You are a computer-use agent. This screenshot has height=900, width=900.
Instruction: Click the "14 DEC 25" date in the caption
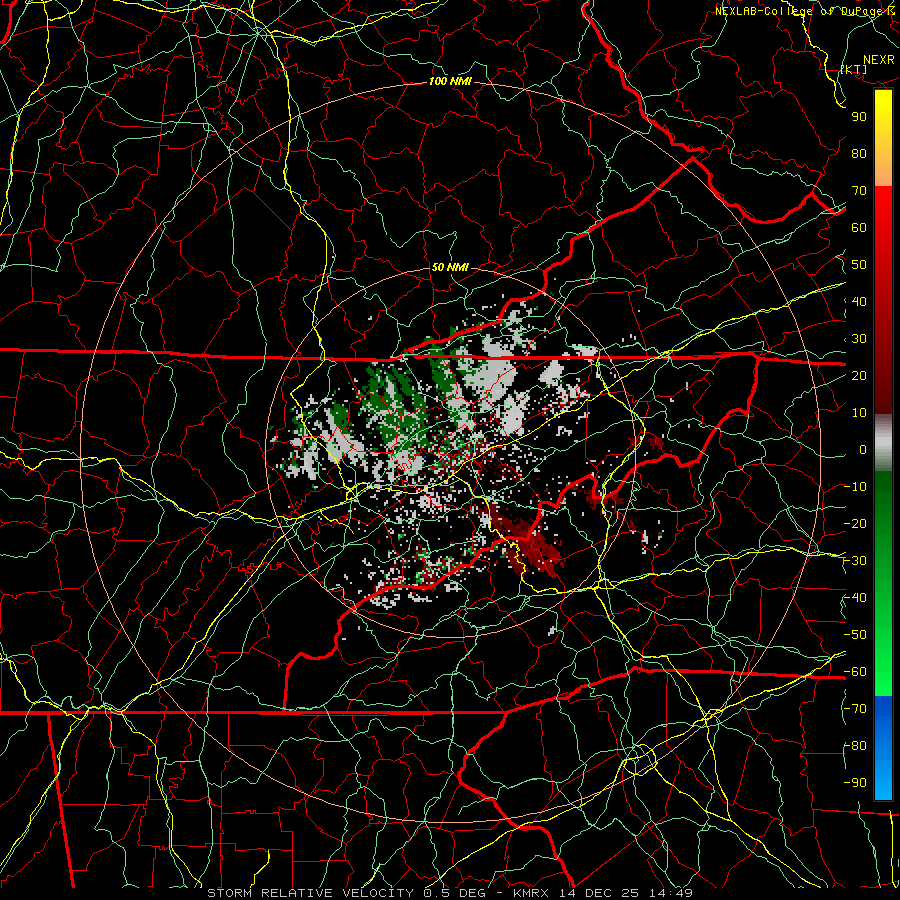pos(599,893)
